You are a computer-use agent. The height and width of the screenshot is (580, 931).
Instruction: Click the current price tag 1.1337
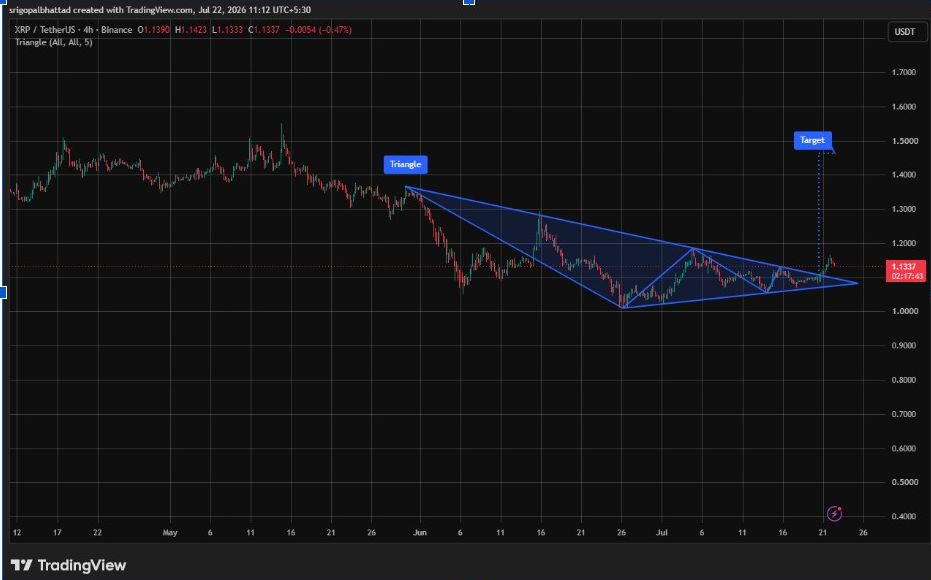click(x=905, y=271)
